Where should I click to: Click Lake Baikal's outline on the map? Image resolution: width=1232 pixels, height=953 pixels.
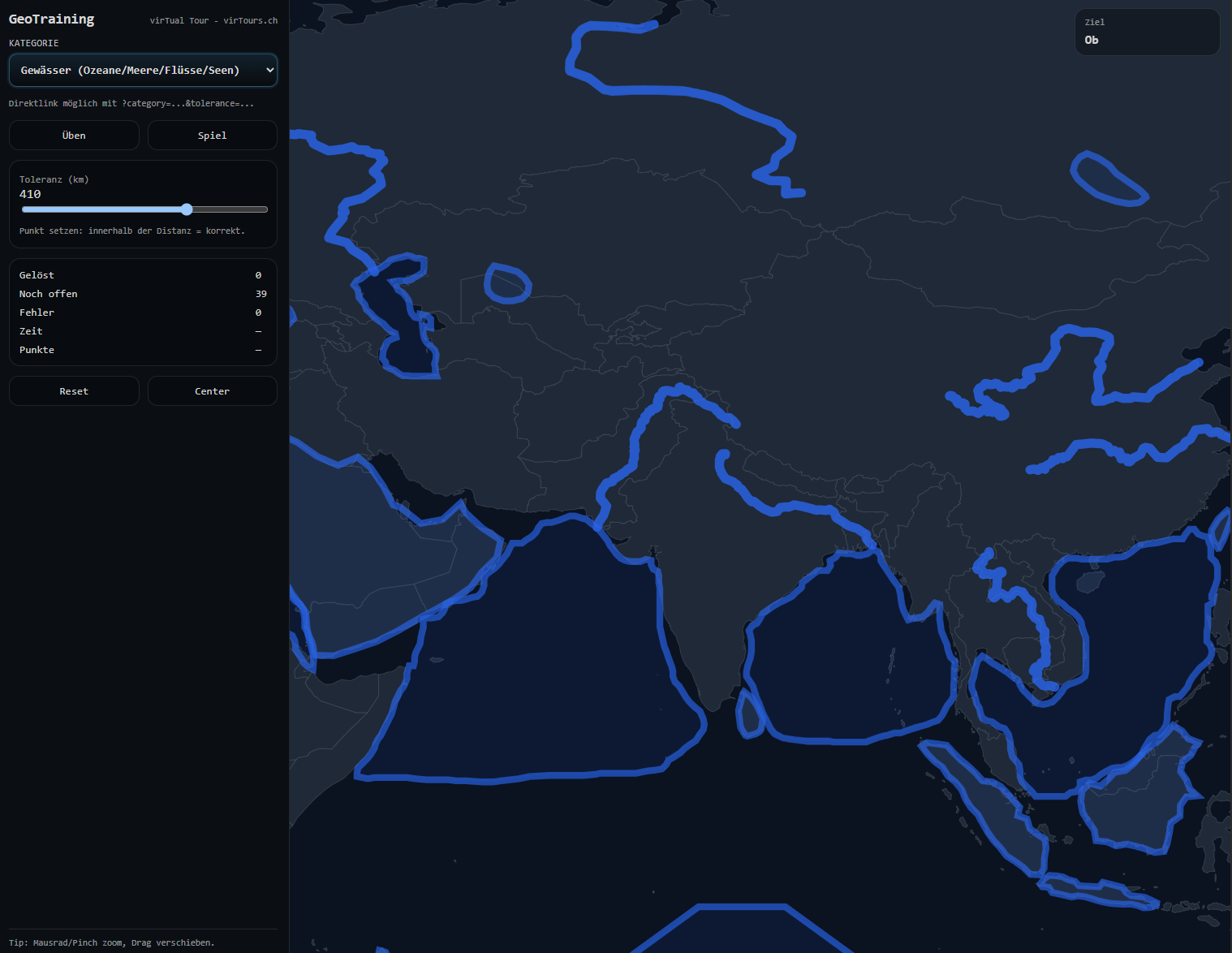click(1108, 179)
